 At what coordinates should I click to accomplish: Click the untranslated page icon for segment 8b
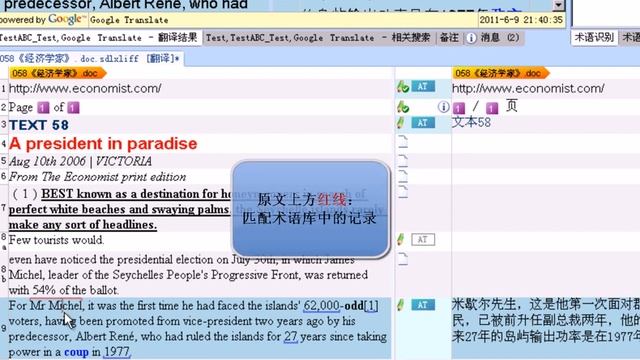[x=402, y=259]
